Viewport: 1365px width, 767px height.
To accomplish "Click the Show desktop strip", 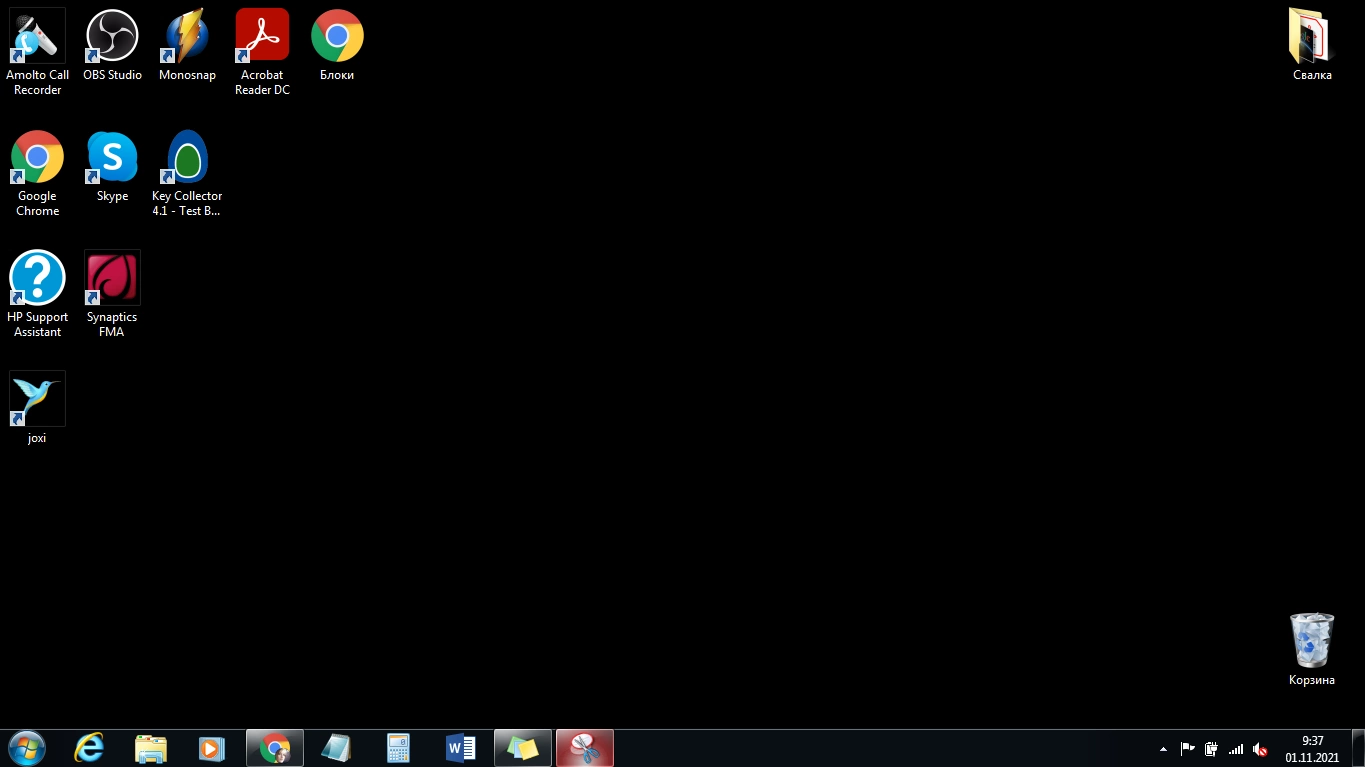I will point(1358,748).
